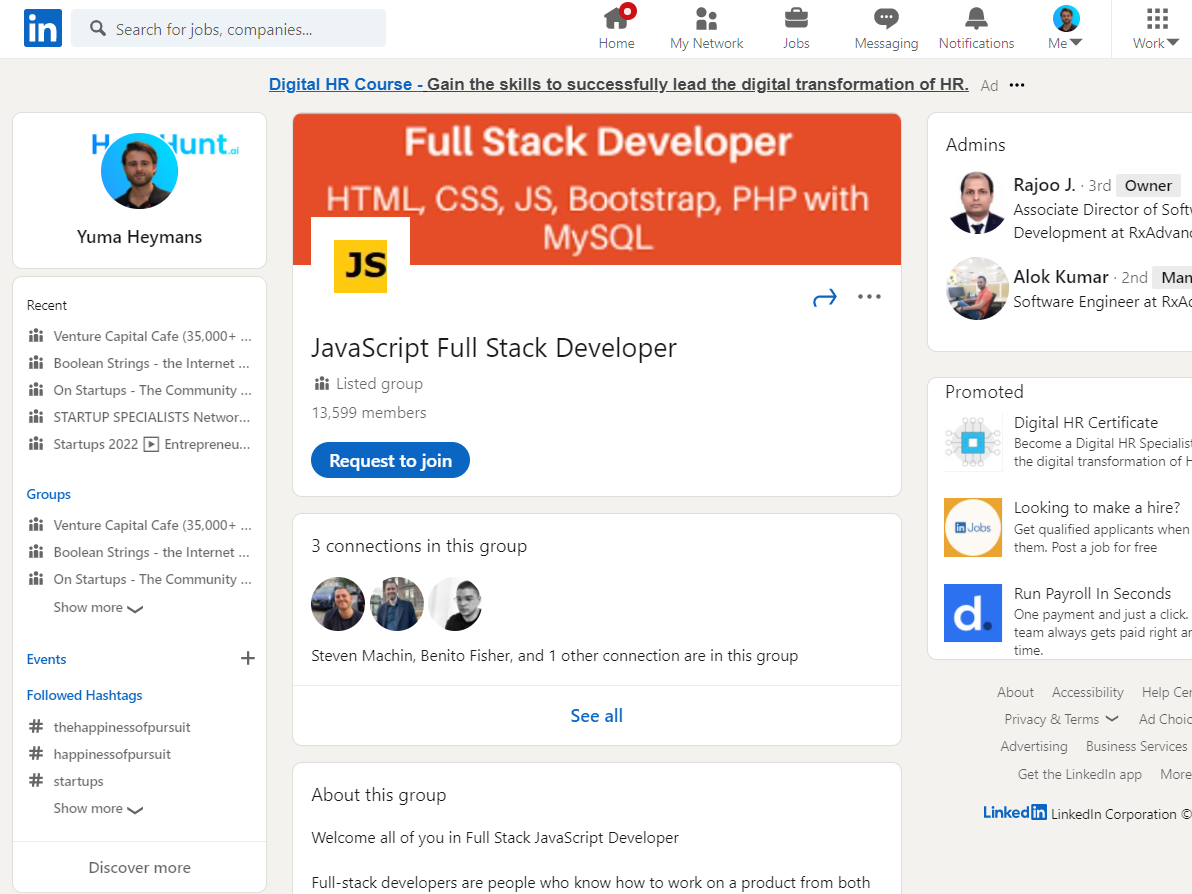Screen dimensions: 1192x894
Task: Click the LinkedIn logo icon
Action: tap(43, 28)
